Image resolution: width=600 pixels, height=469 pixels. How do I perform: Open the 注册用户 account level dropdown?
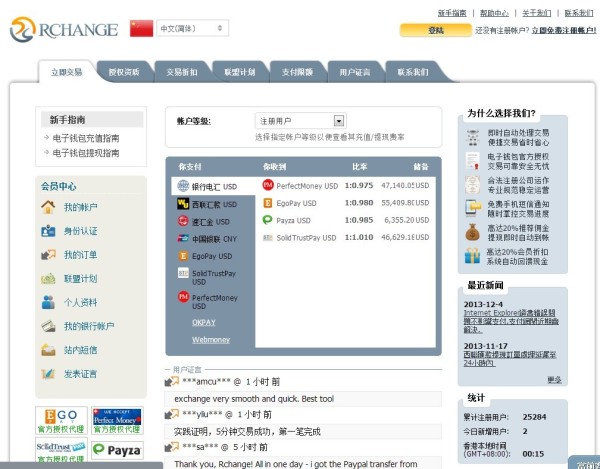[301, 121]
